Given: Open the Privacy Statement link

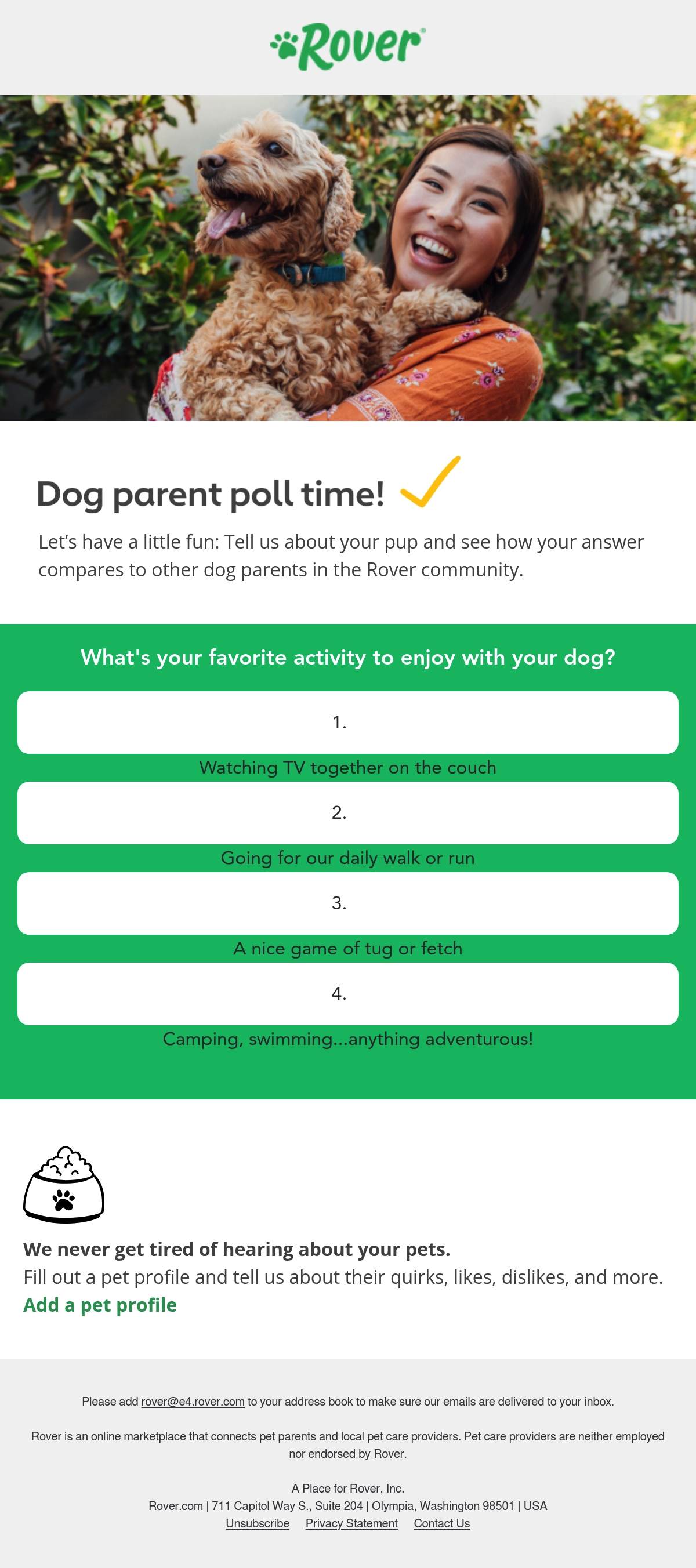Looking at the screenshot, I should point(351,1523).
